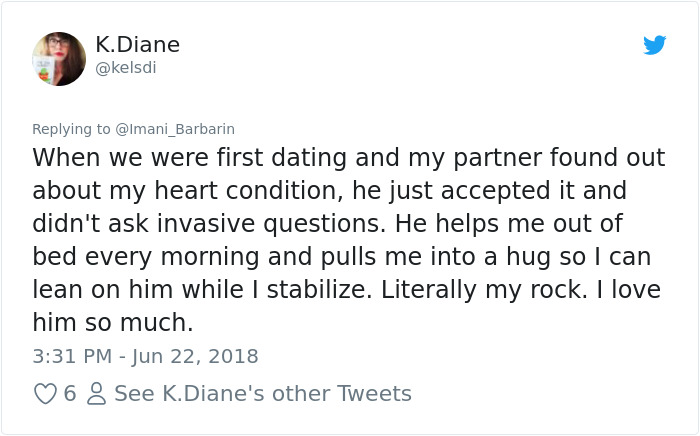Click the K.Diane display name
Viewport: 700px width, 436px height.
[137, 45]
